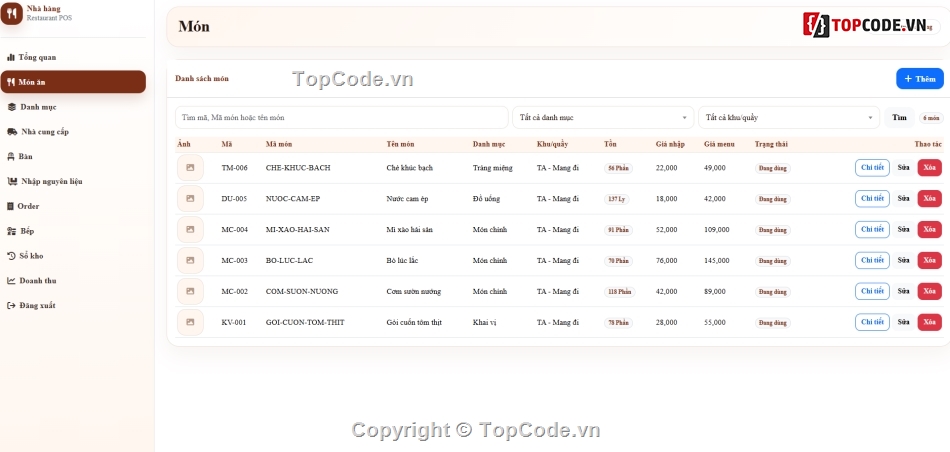Click the Restaurant POS brand text

[49, 18]
